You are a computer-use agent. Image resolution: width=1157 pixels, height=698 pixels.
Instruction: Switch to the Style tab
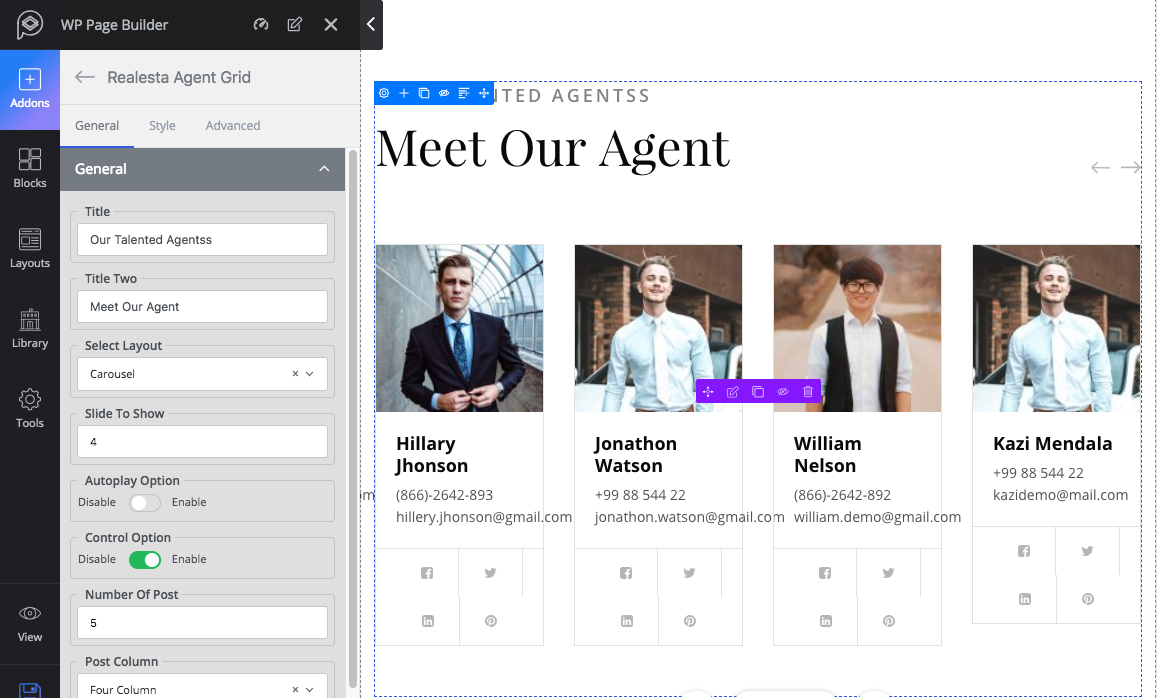click(162, 125)
